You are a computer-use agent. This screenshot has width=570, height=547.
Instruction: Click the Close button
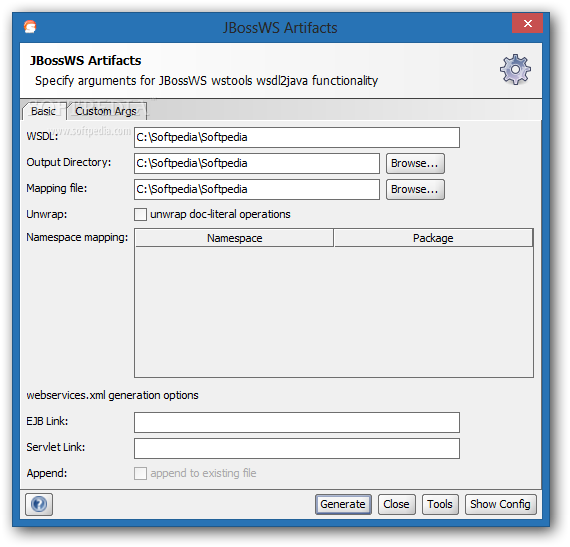pos(397,504)
